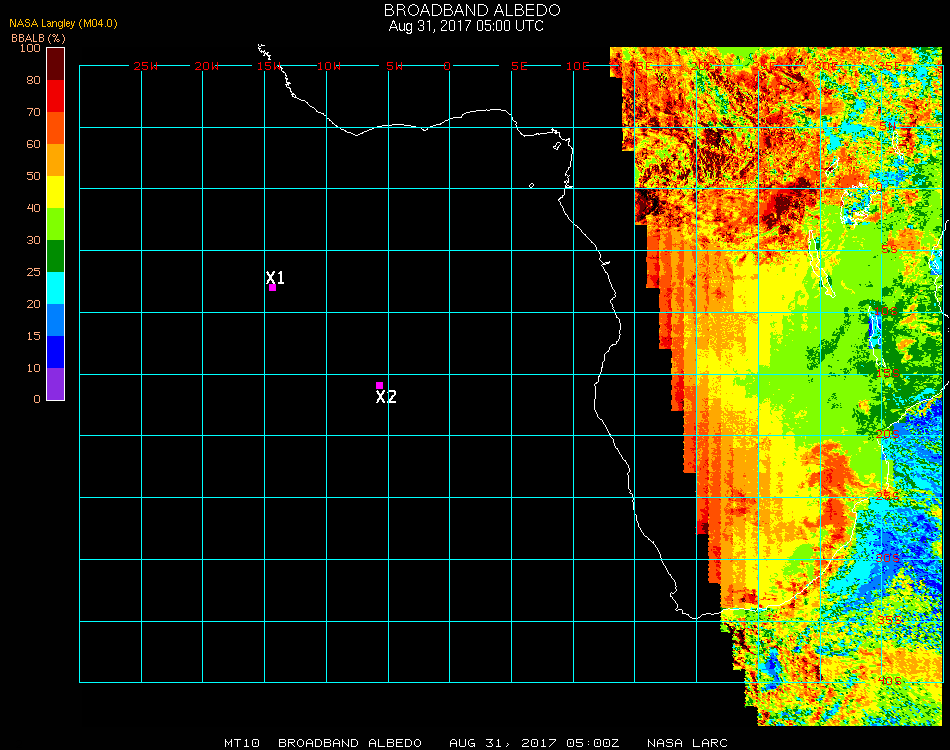Click the '10S' latitude label
This screenshot has width=950, height=750.
click(x=886, y=311)
